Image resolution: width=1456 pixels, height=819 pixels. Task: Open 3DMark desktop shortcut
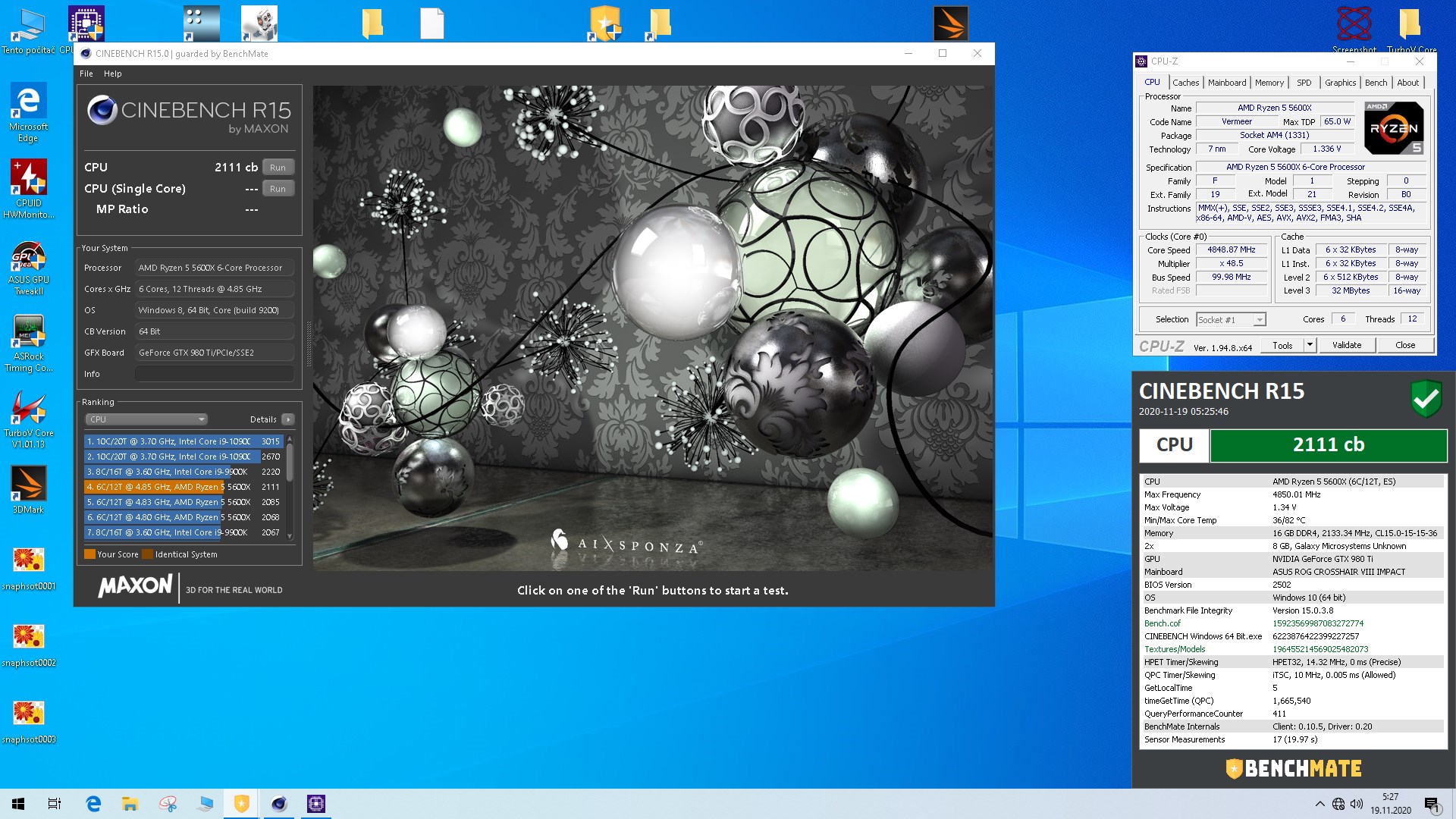point(28,489)
